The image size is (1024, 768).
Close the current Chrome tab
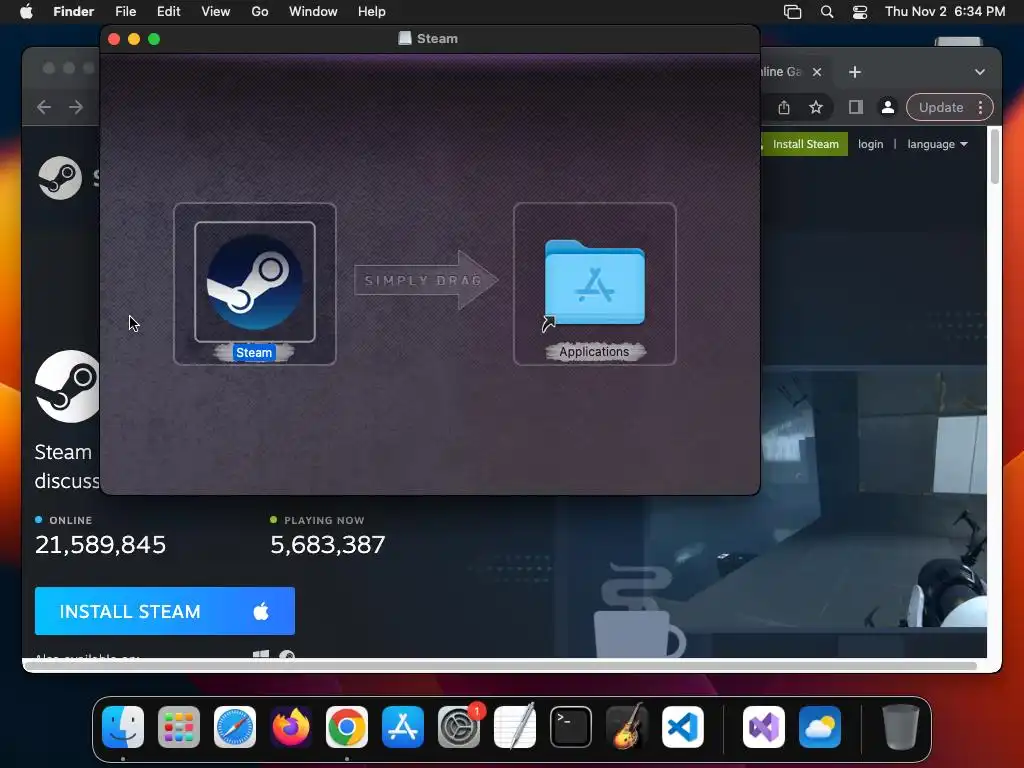click(x=817, y=72)
